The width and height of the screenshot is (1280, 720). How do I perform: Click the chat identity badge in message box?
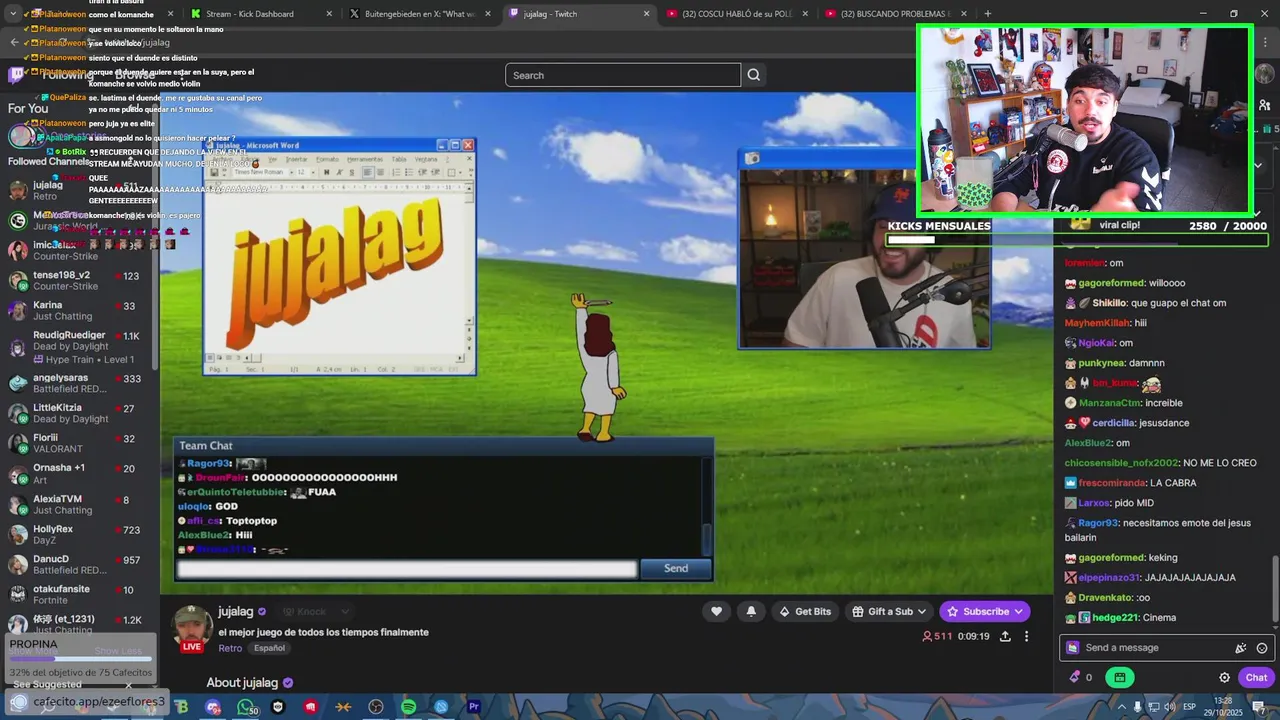tap(1073, 648)
